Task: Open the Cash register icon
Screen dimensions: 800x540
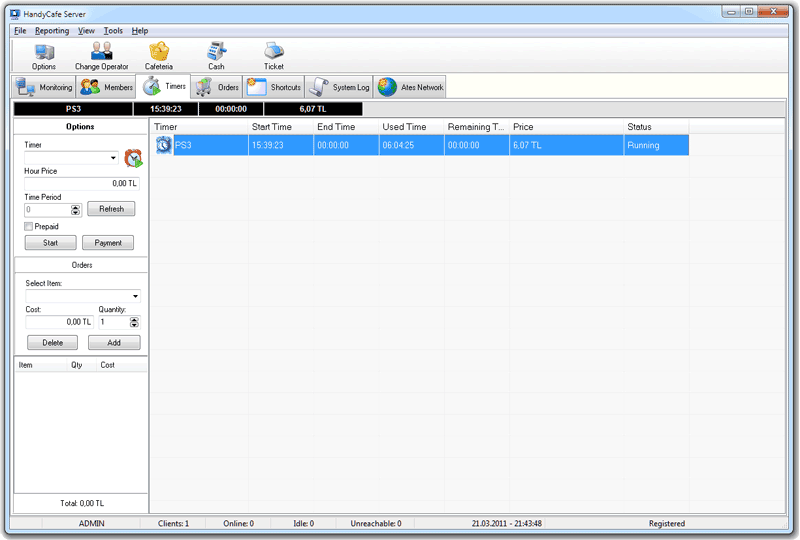Action: (x=216, y=53)
